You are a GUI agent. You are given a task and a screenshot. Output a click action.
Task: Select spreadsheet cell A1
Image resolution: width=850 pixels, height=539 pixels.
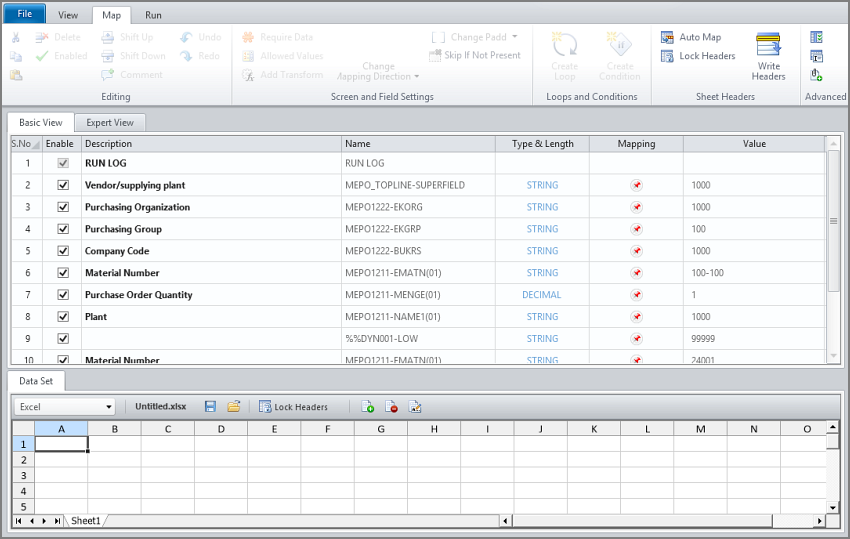coord(61,444)
